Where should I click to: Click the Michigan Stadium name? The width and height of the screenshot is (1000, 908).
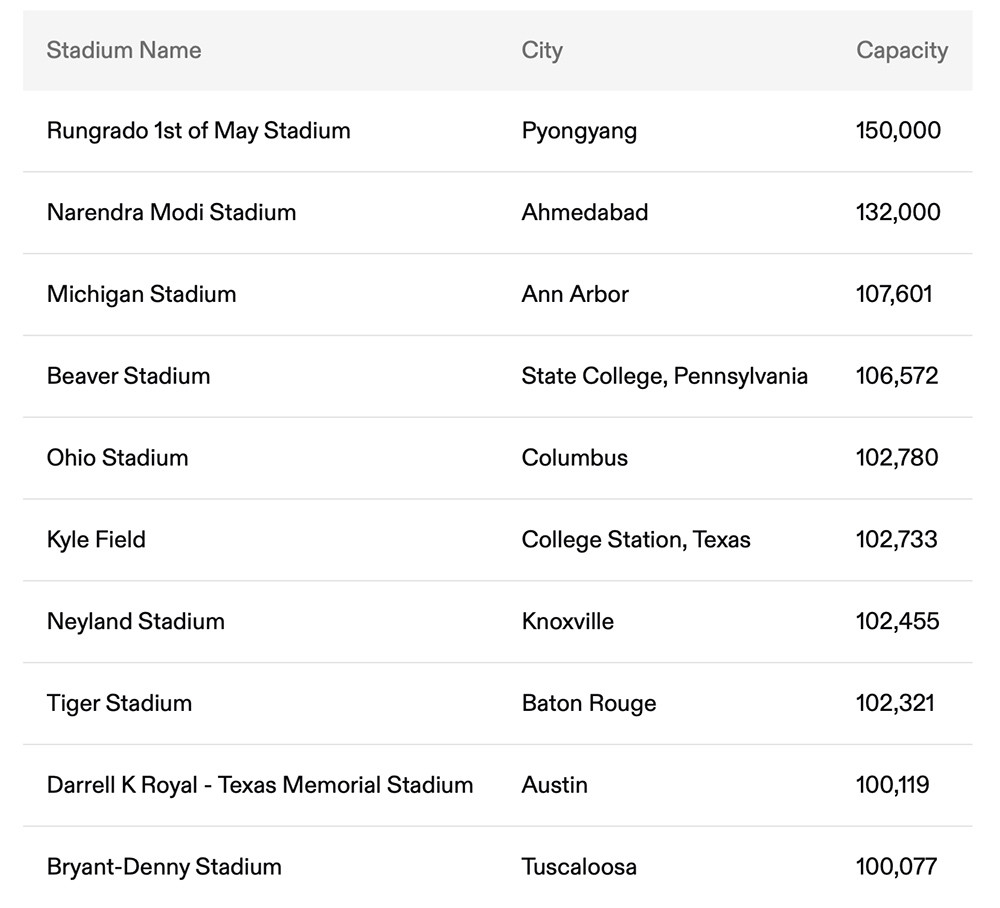(x=141, y=294)
